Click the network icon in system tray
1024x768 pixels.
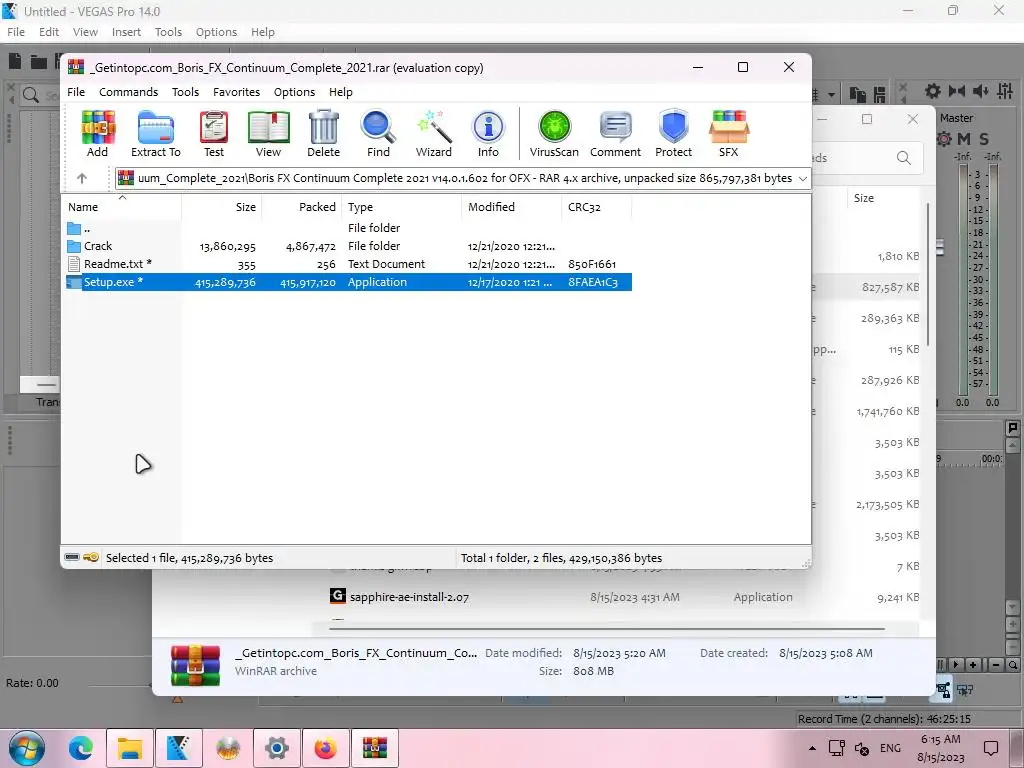click(837, 748)
